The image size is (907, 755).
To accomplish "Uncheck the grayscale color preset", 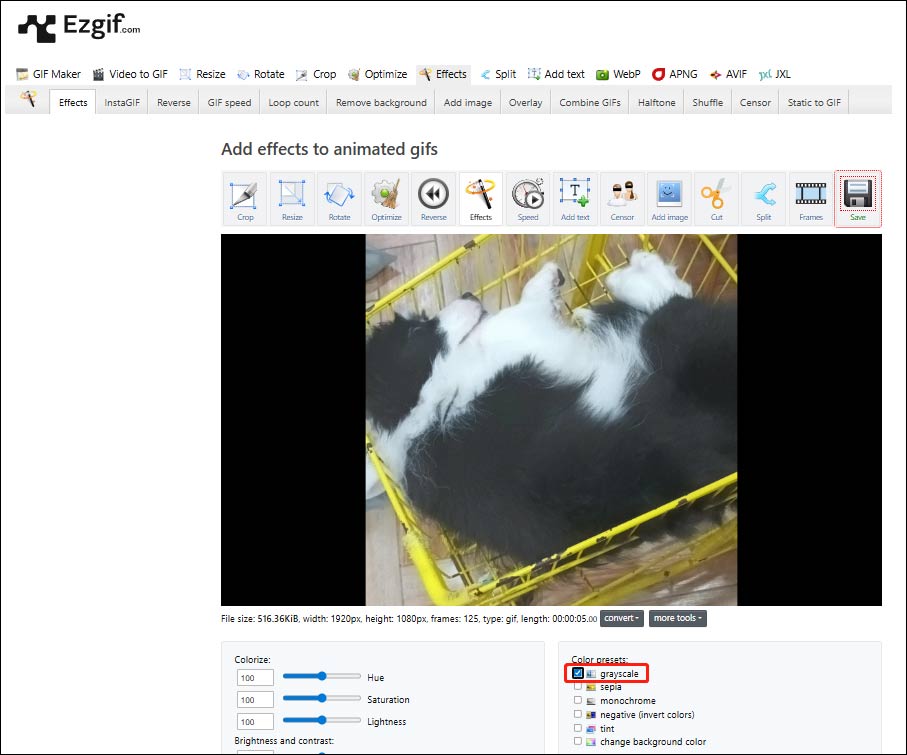I will (577, 673).
